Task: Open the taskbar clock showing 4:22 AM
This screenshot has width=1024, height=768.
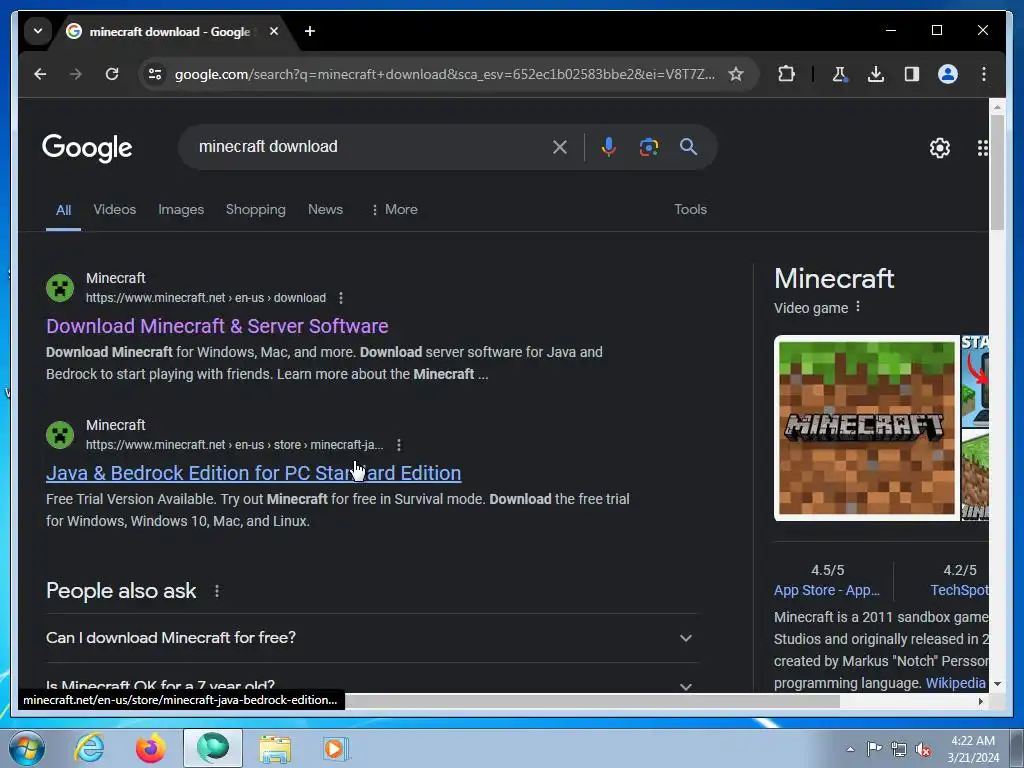Action: 972,749
